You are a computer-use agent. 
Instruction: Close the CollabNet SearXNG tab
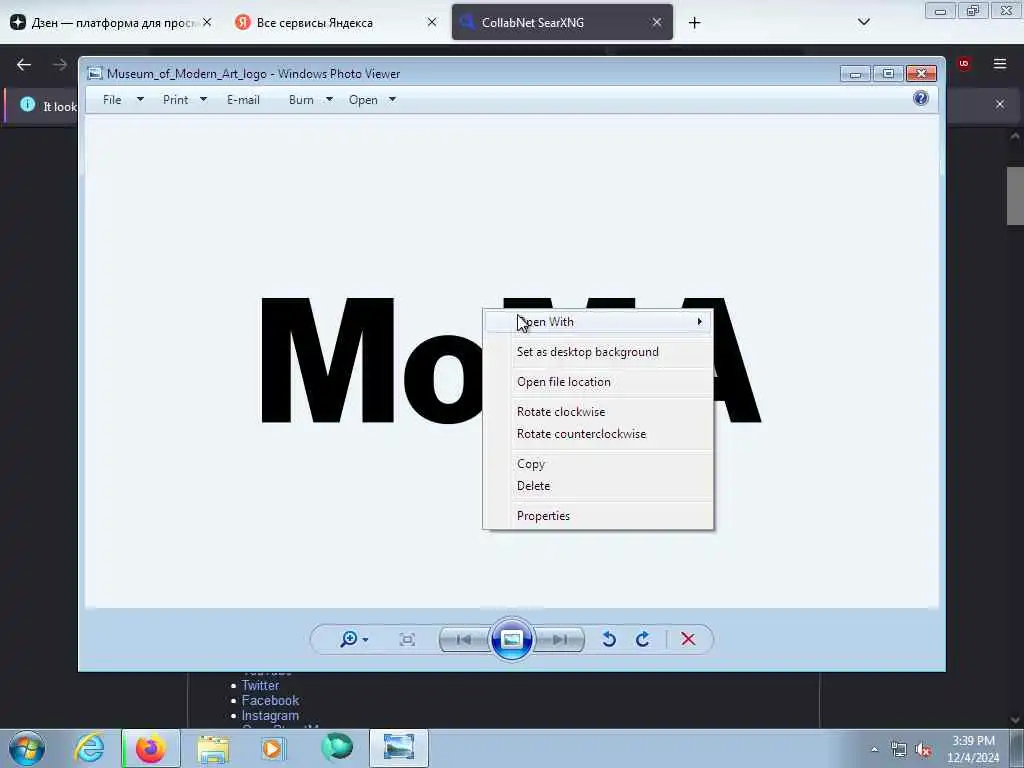(657, 22)
